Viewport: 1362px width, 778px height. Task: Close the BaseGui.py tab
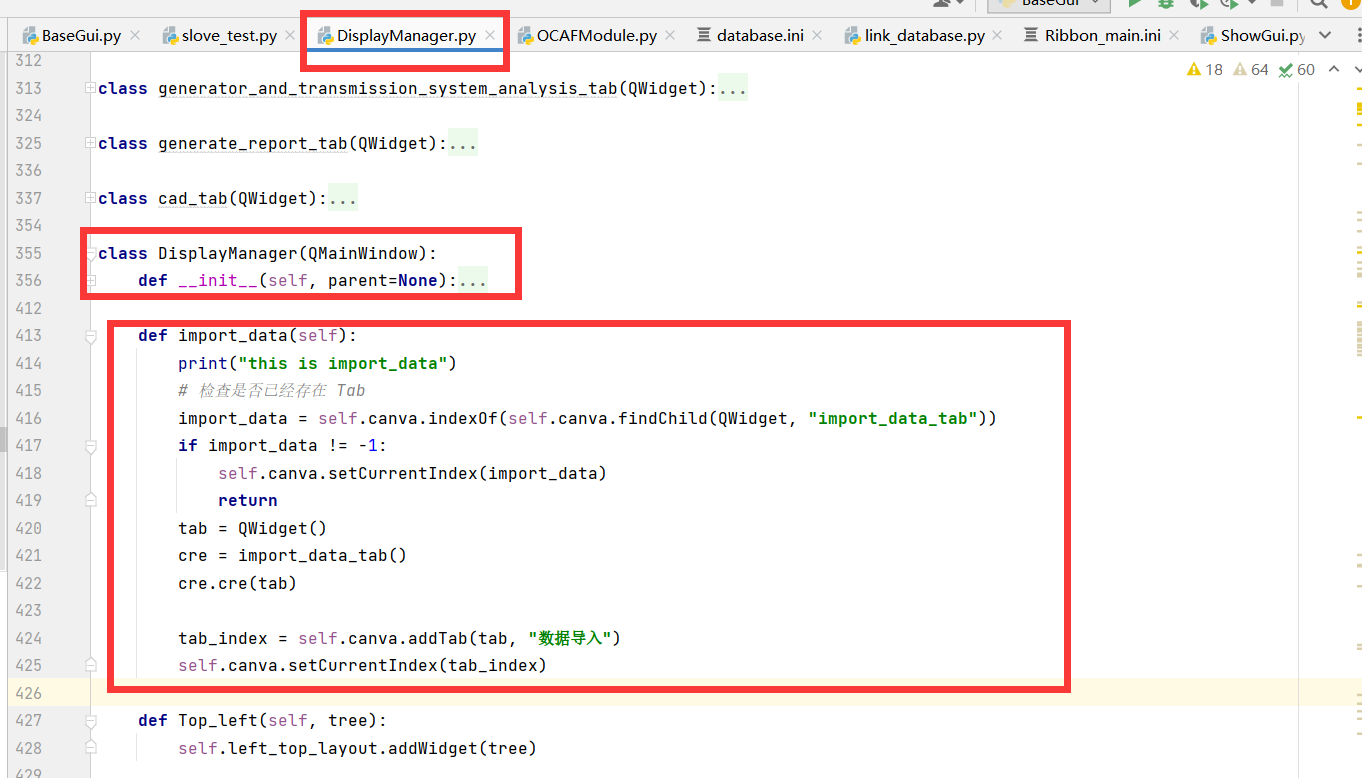point(135,35)
